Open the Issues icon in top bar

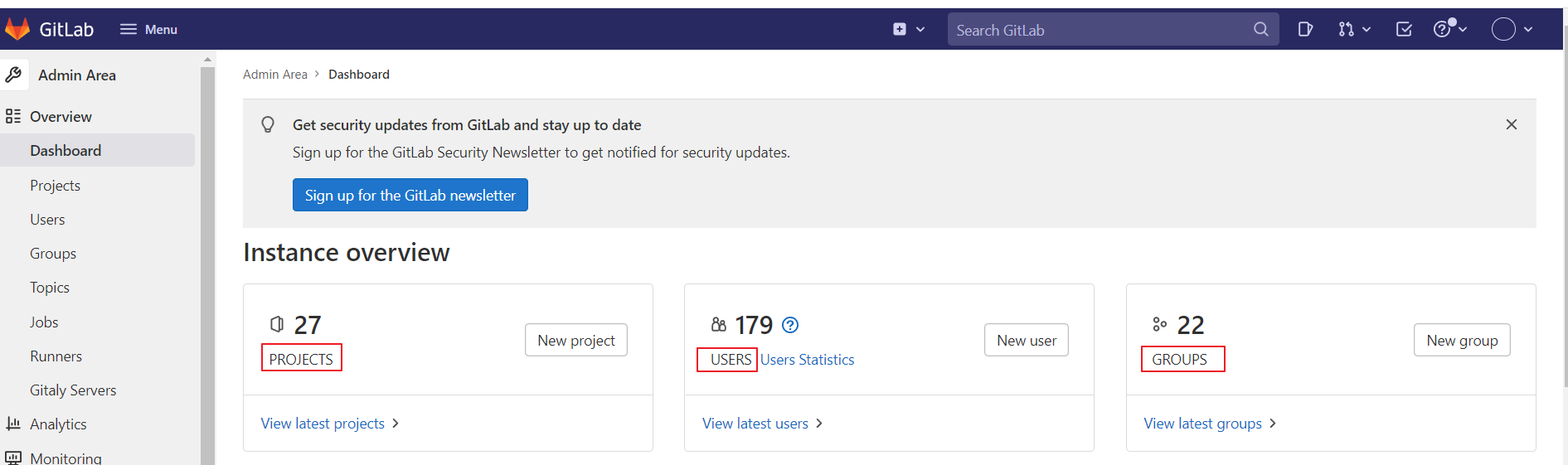click(x=1305, y=30)
